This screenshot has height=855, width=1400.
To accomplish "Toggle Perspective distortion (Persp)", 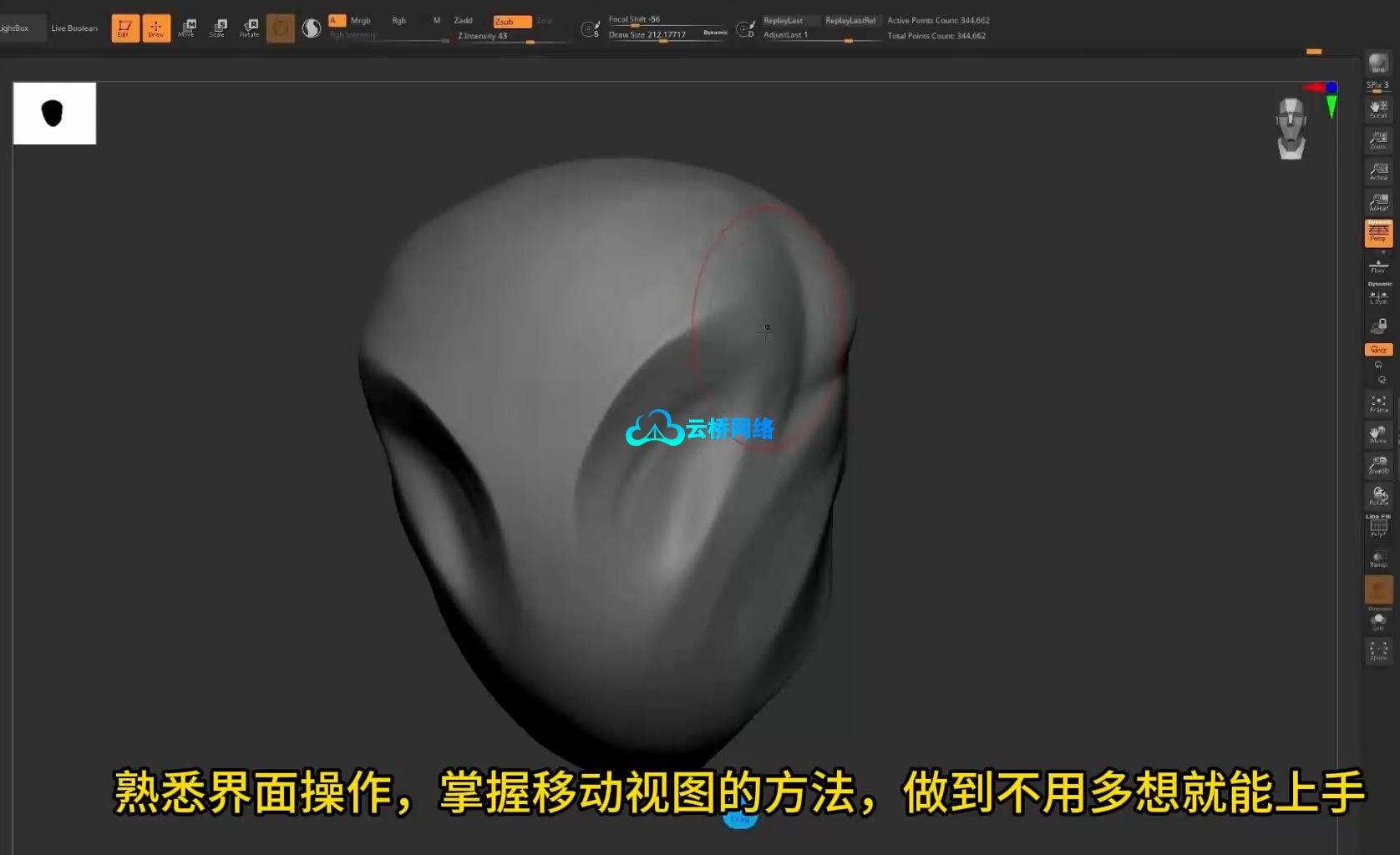I will coord(1378,233).
